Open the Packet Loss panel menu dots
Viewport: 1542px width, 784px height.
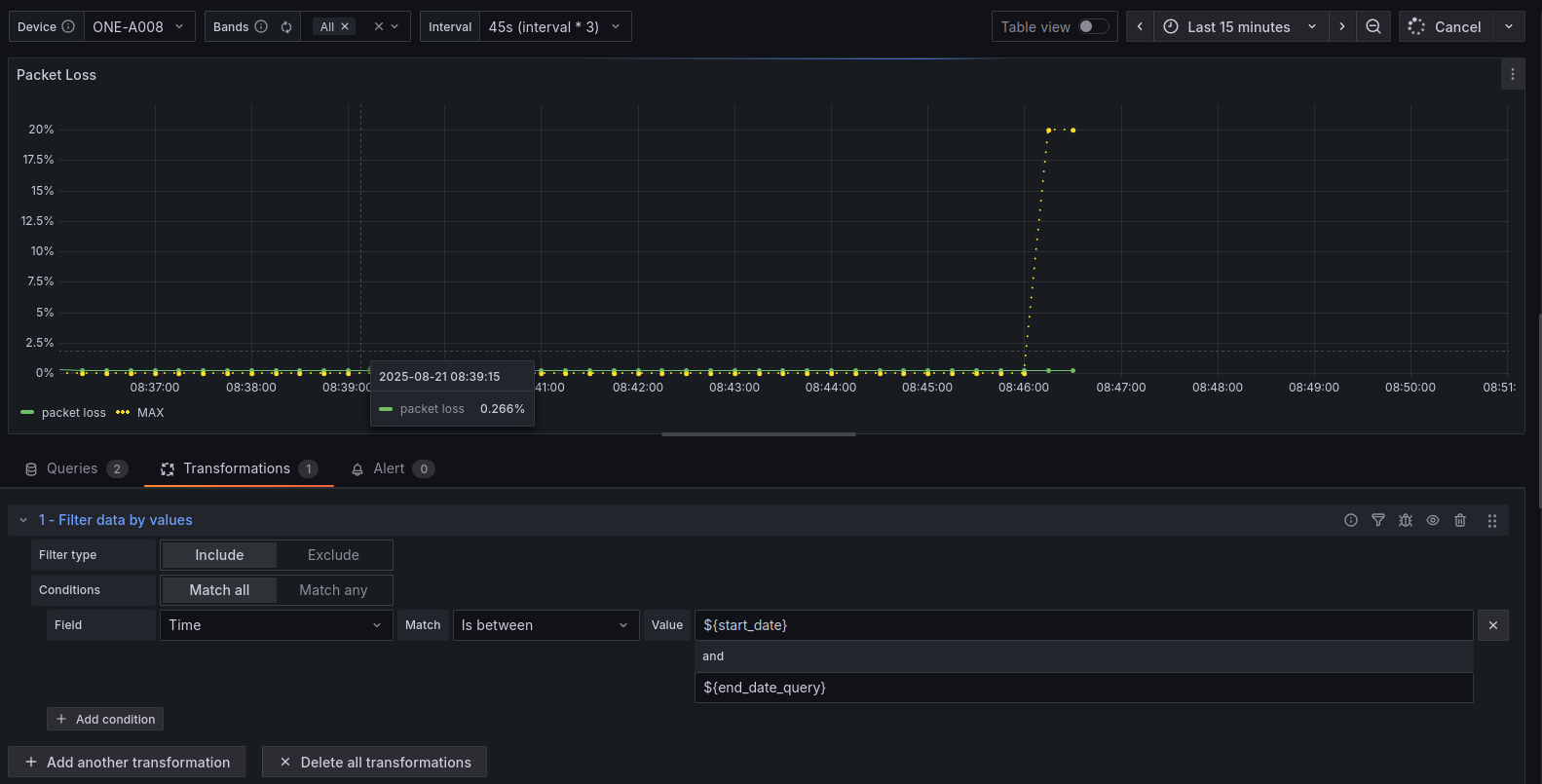[x=1512, y=74]
